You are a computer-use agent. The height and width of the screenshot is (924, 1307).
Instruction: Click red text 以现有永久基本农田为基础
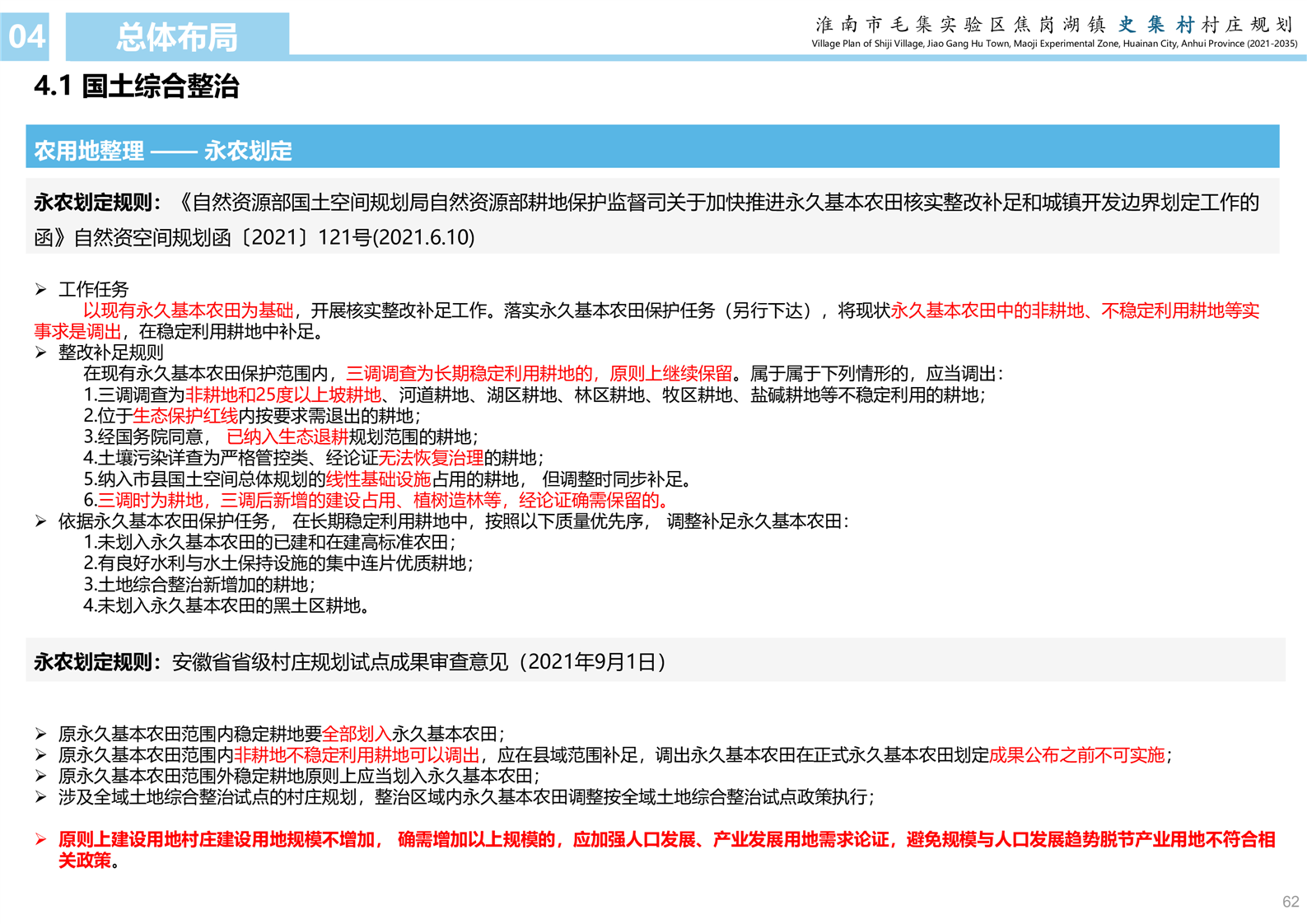(188, 310)
